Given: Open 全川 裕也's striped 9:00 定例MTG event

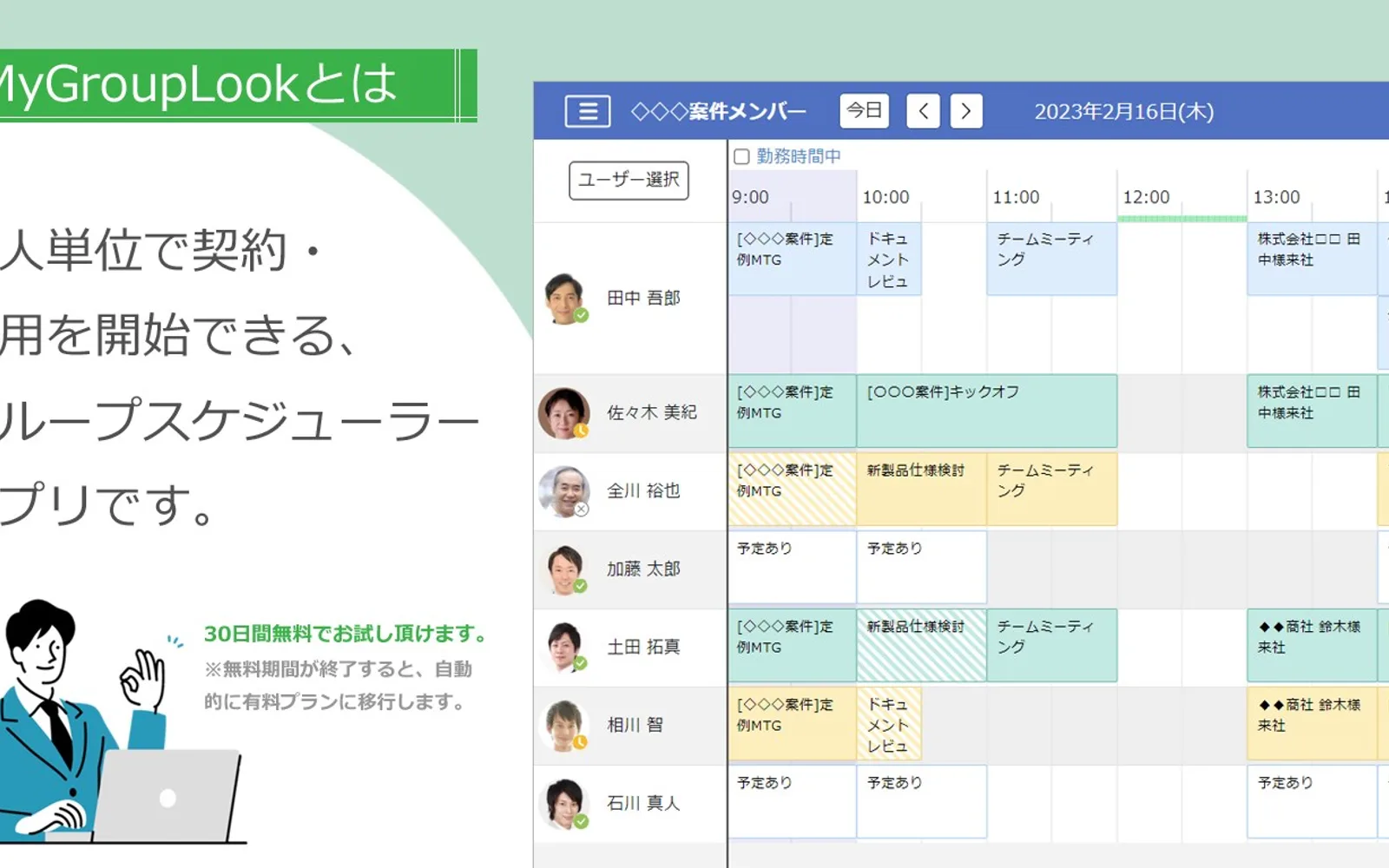Looking at the screenshot, I should pos(792,490).
